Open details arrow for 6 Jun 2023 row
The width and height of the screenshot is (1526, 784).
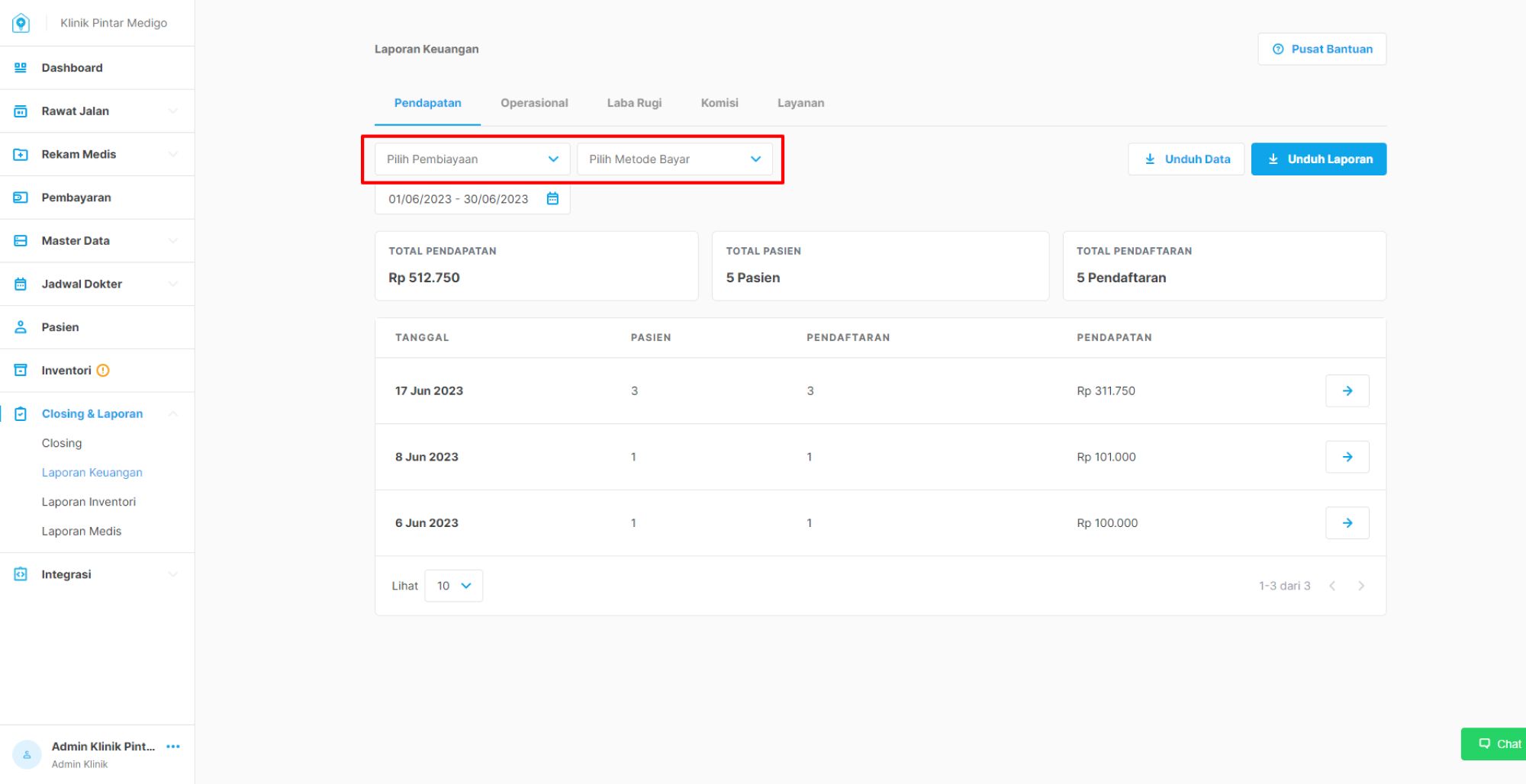tap(1347, 523)
